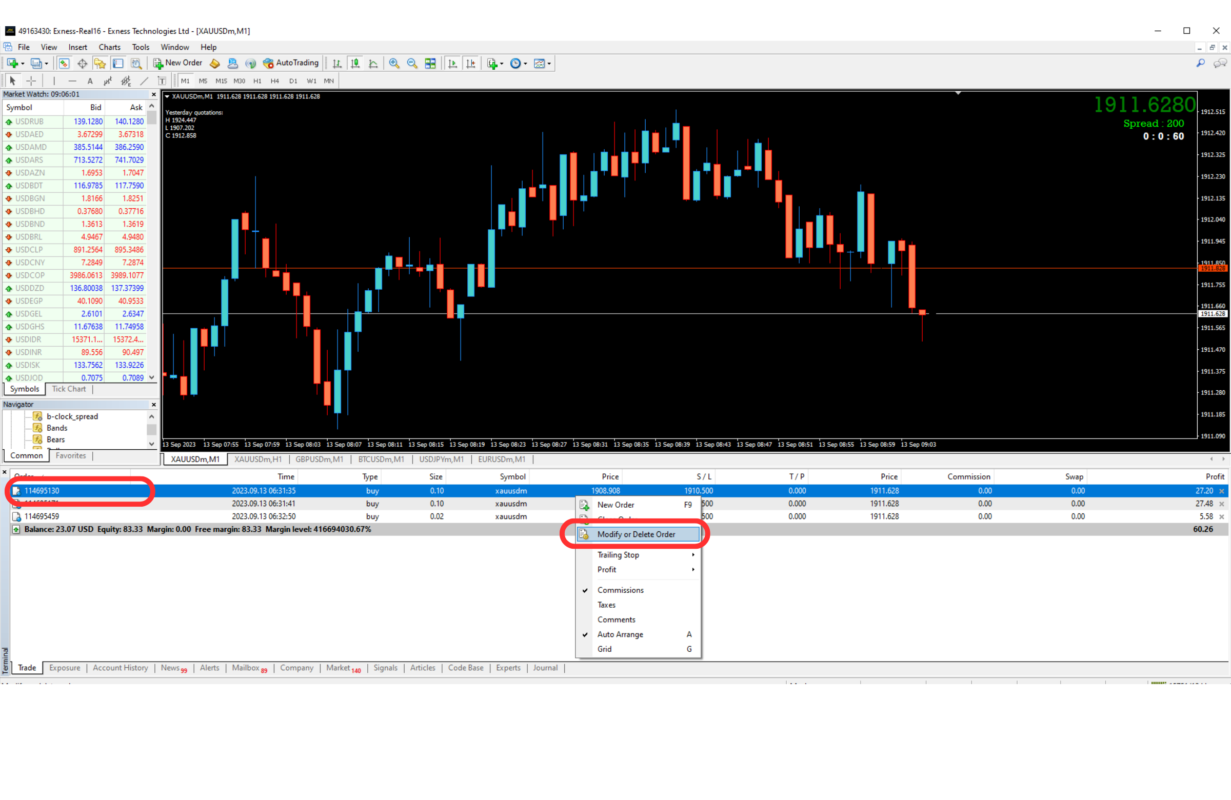Toggle chart auto scroll button
This screenshot has width=1231, height=800.
[x=453, y=63]
